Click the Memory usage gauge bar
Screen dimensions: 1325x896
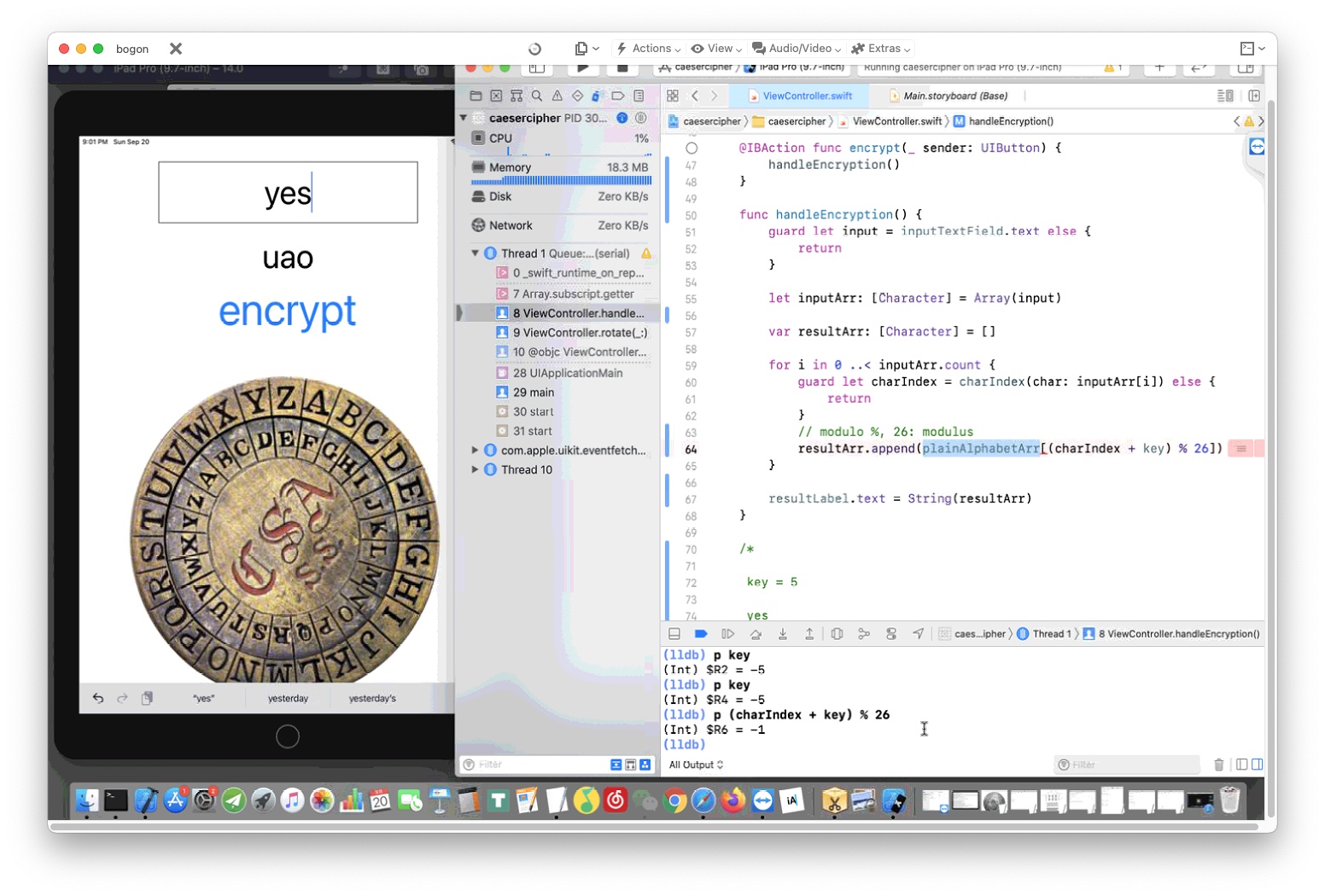pos(561,180)
